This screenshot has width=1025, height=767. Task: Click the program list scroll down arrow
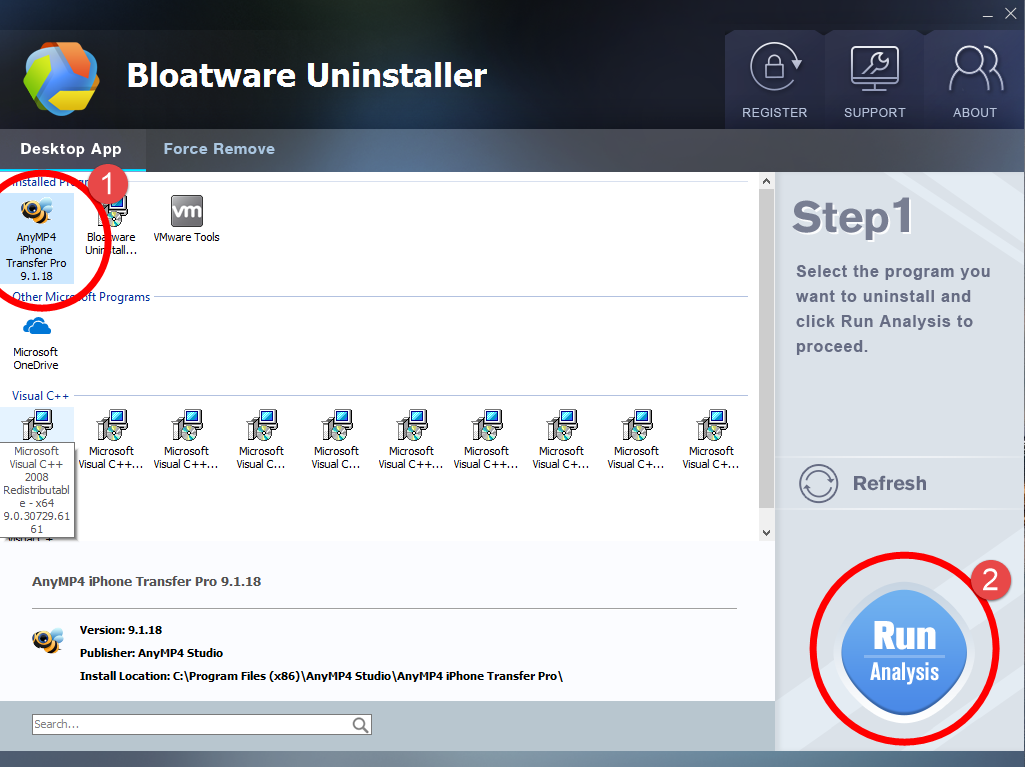point(766,533)
